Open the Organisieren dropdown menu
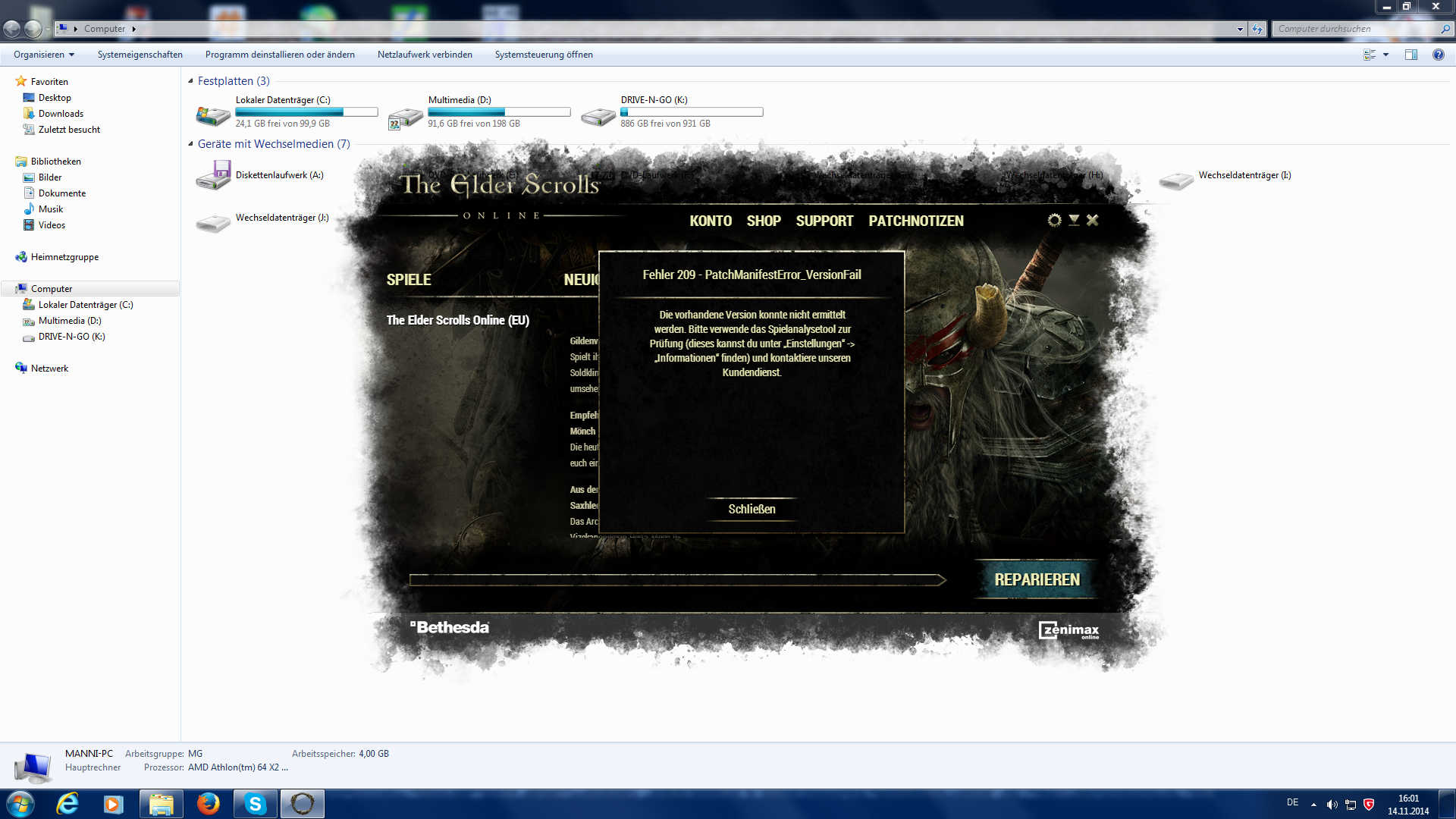The height and width of the screenshot is (819, 1456). pyautogui.click(x=44, y=55)
